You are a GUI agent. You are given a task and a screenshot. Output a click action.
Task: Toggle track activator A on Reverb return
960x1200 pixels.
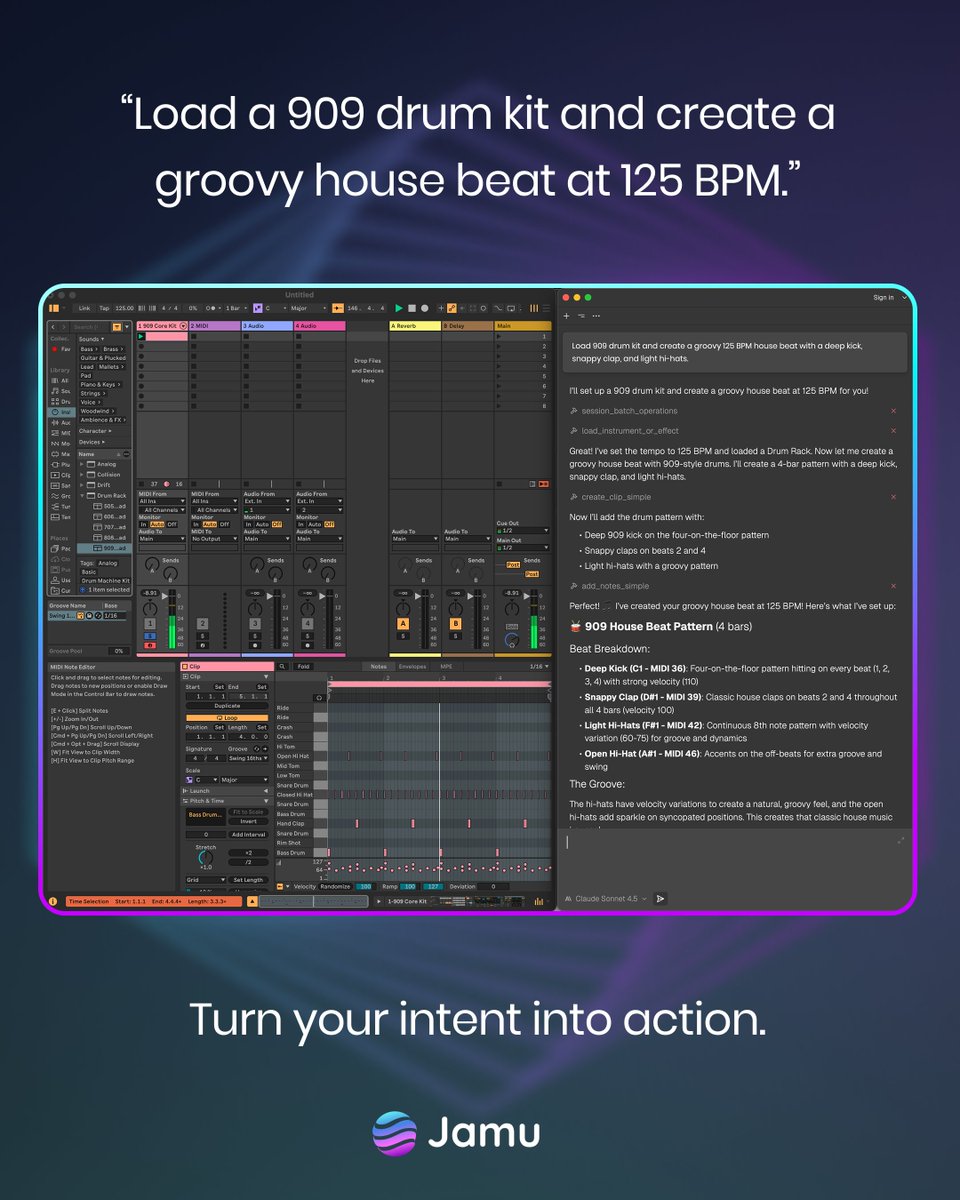click(403, 623)
